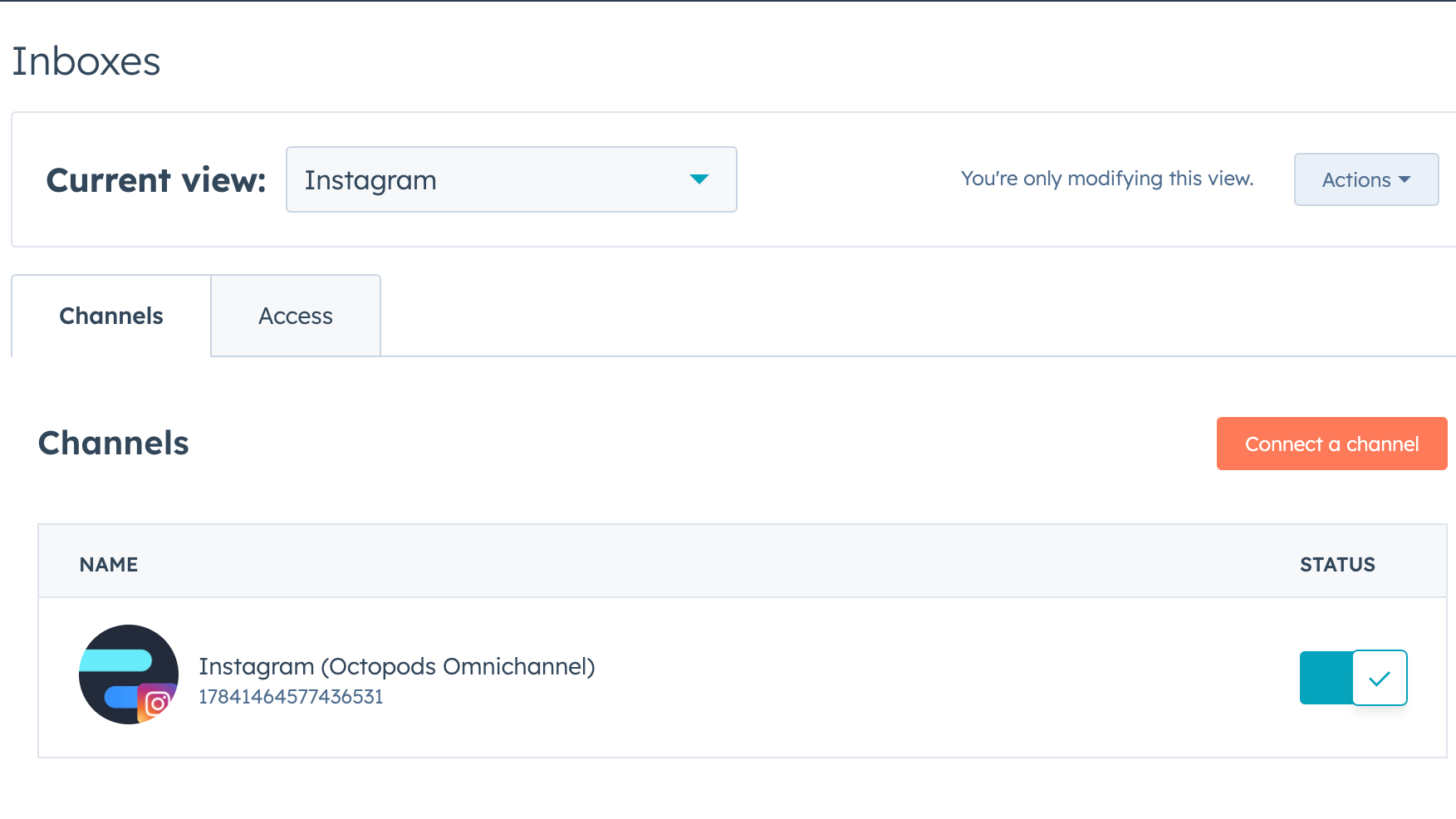
Task: Click the channel ID 17841464577436531
Action: pos(291,697)
